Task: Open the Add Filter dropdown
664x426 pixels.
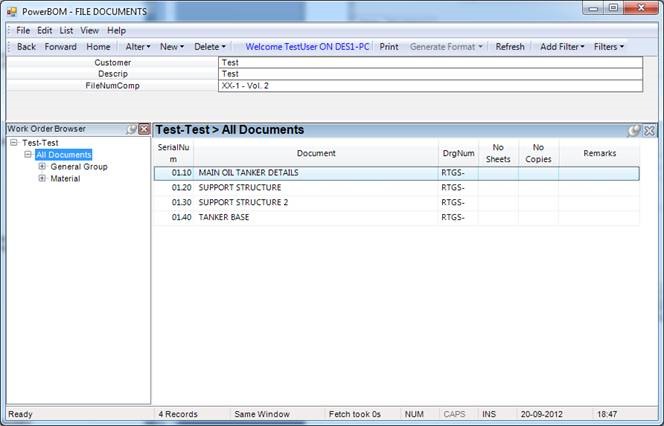Action: point(562,46)
